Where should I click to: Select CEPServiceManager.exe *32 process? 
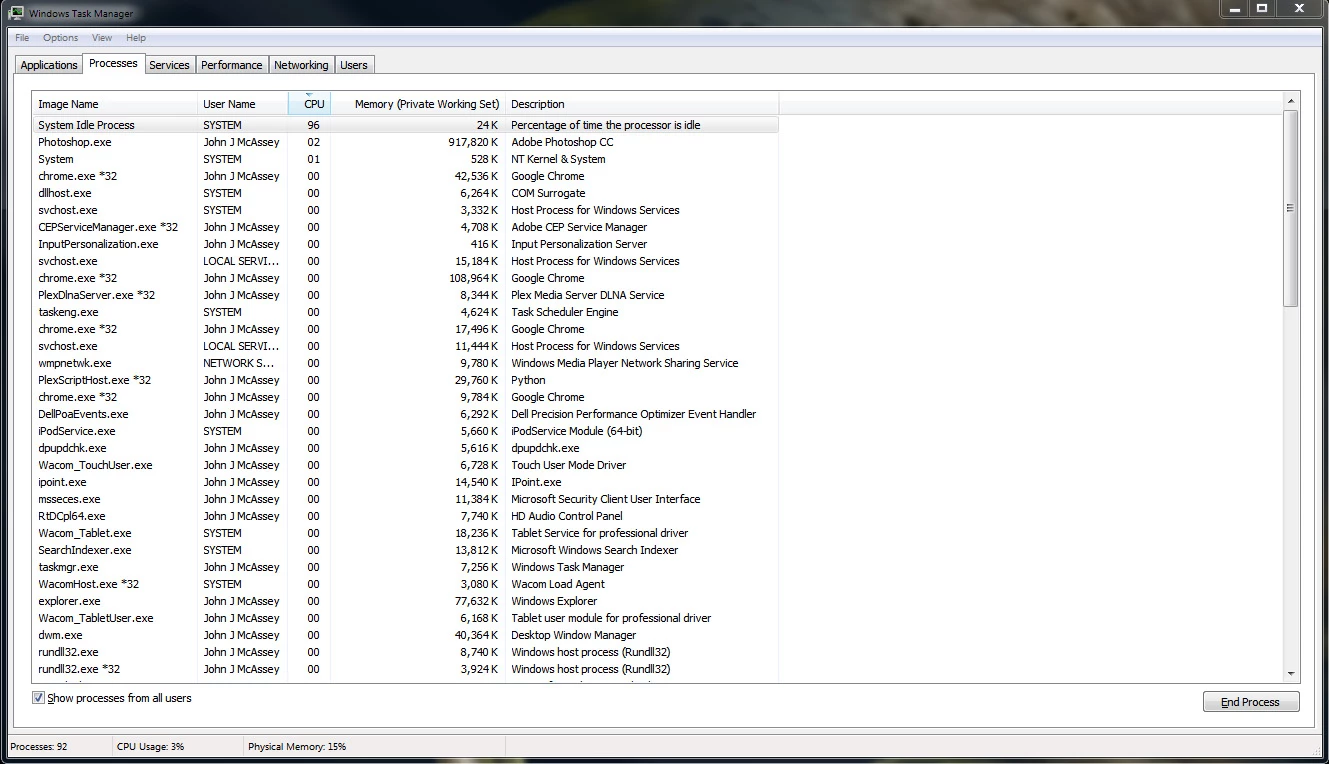pos(405,227)
